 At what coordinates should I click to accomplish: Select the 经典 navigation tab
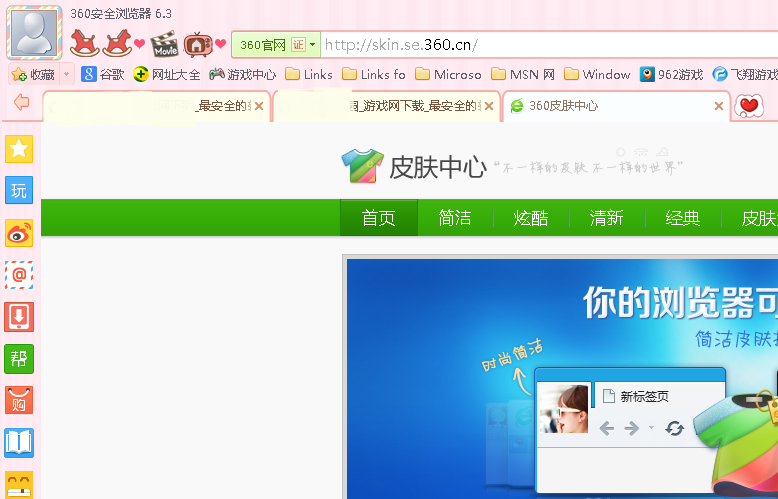click(683, 218)
